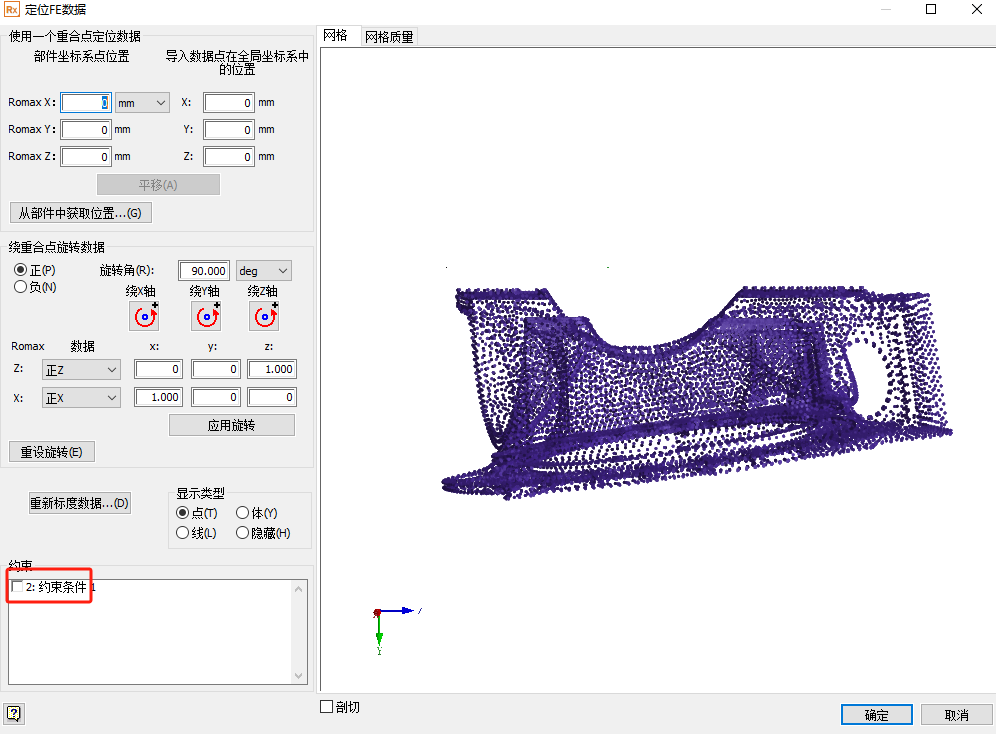The image size is (996, 734).
Task: Click constraint list scrollbar down arrow
Action: 299,676
